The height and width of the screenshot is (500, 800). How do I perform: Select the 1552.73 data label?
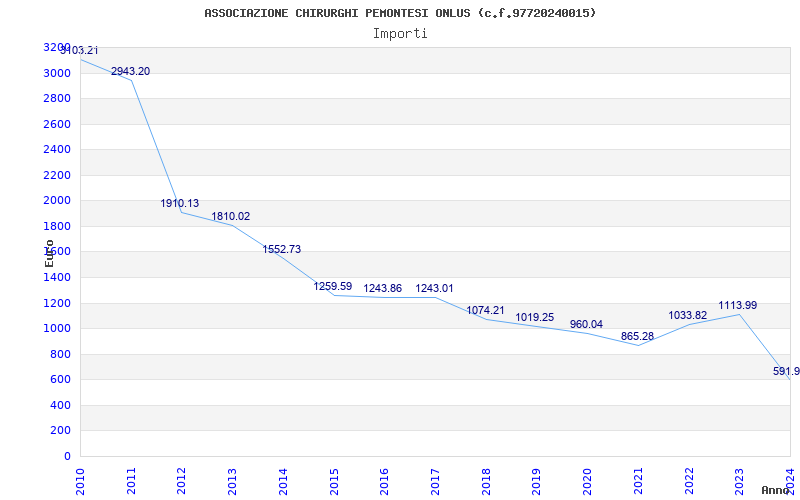pos(282,249)
